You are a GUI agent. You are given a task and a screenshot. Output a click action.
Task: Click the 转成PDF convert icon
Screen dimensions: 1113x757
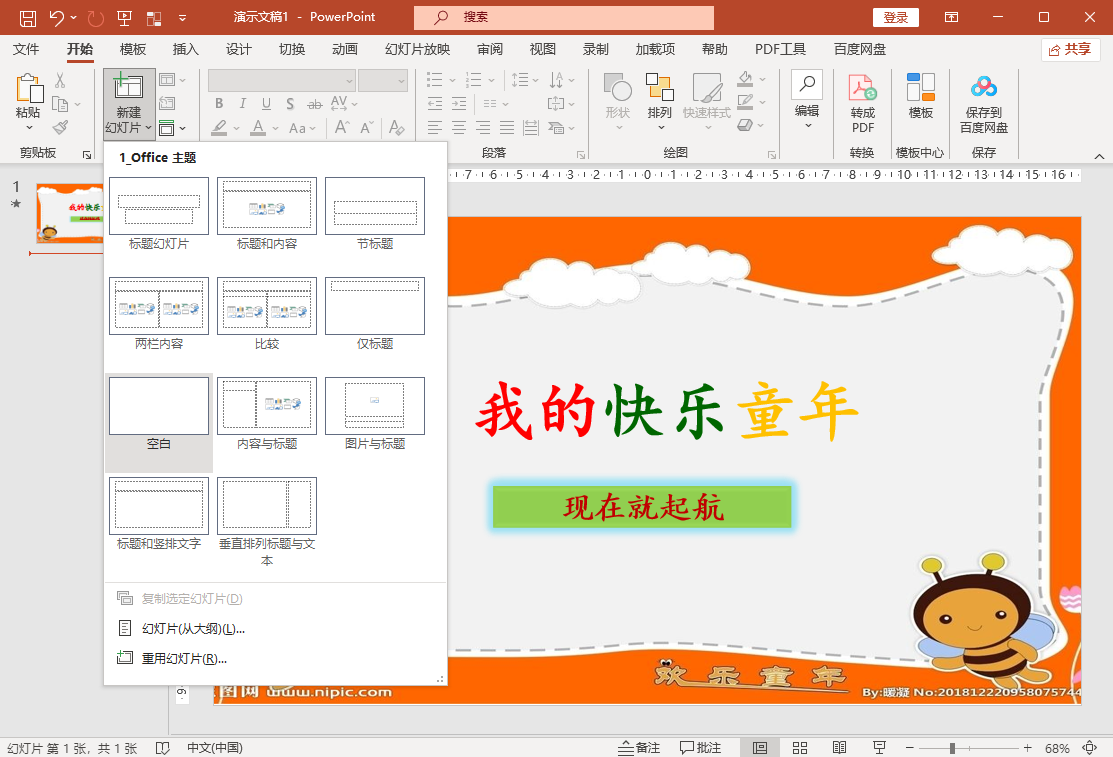point(862,90)
